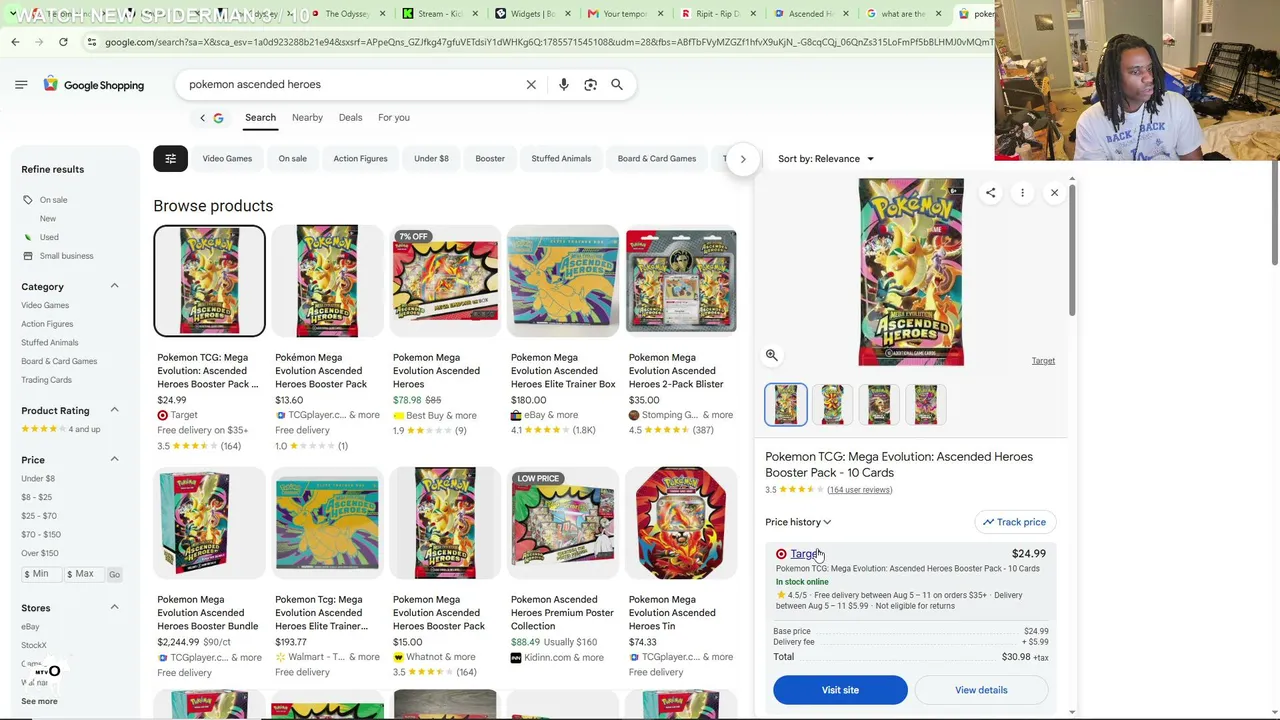Collapse the Price filter section

(114, 460)
